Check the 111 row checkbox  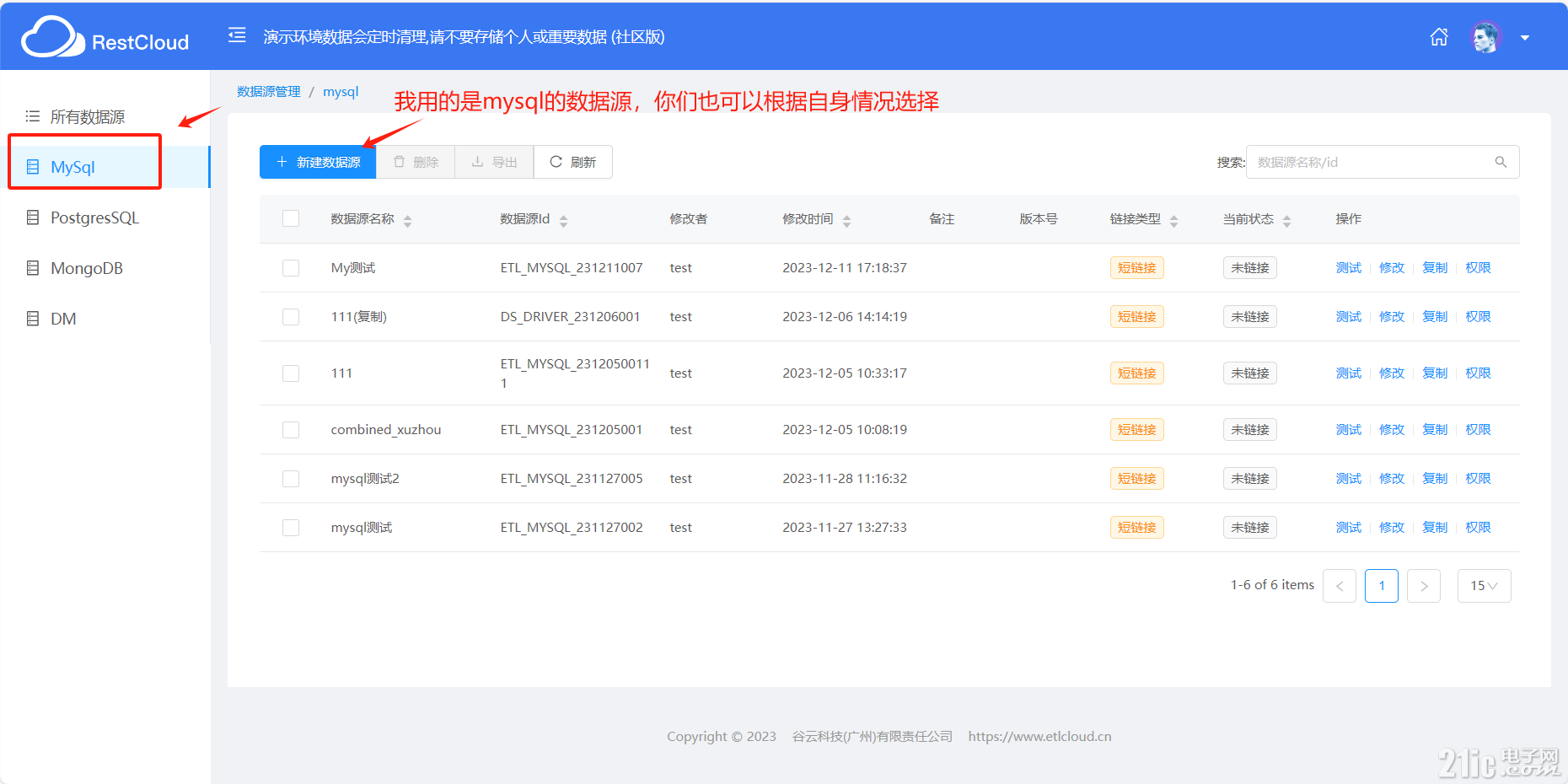(x=291, y=373)
